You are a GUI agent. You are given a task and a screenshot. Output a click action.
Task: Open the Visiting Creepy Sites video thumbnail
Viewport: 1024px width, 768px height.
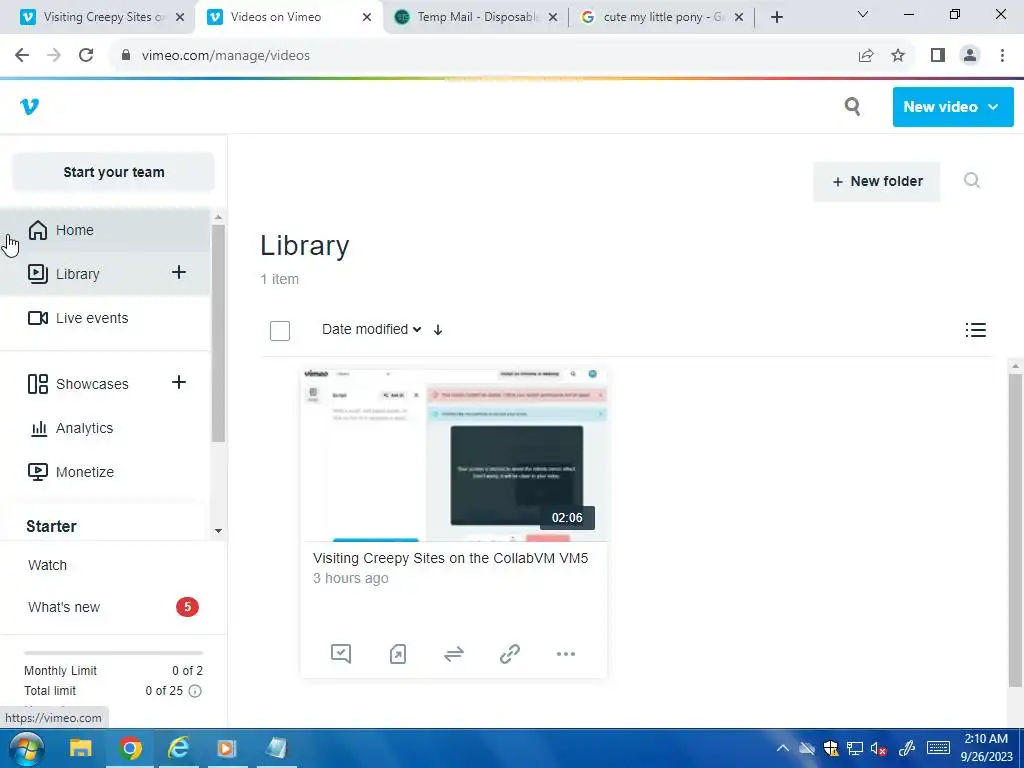(x=454, y=455)
